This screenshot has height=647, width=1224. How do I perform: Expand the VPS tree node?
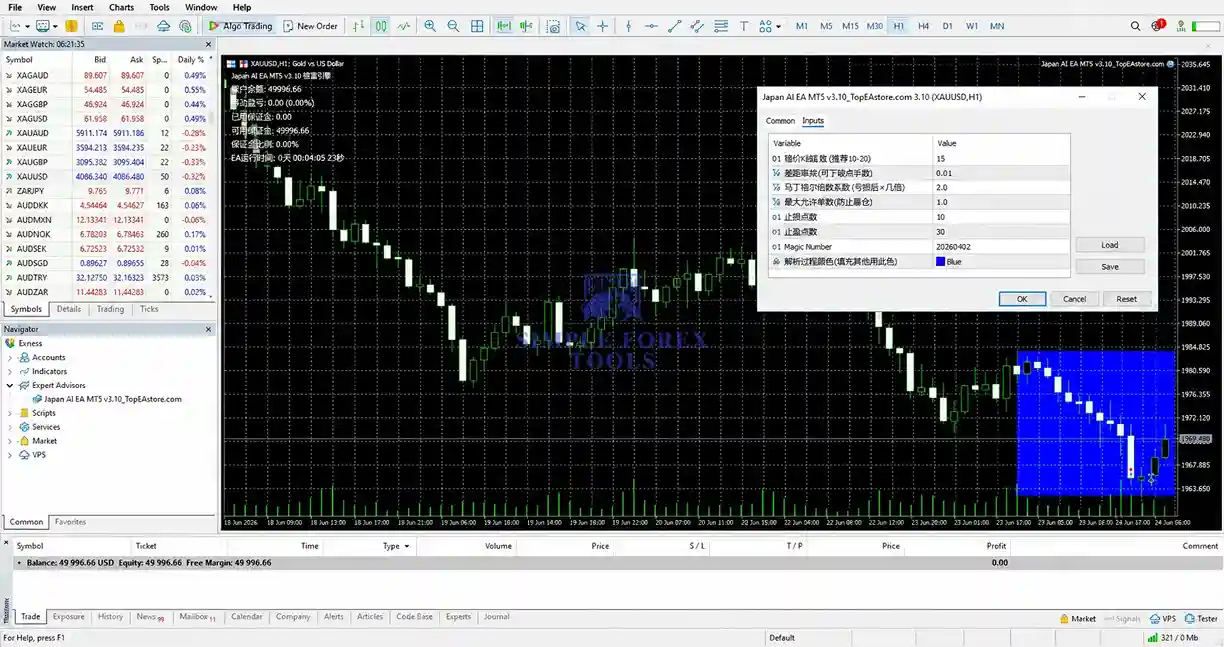pyautogui.click(x=11, y=455)
